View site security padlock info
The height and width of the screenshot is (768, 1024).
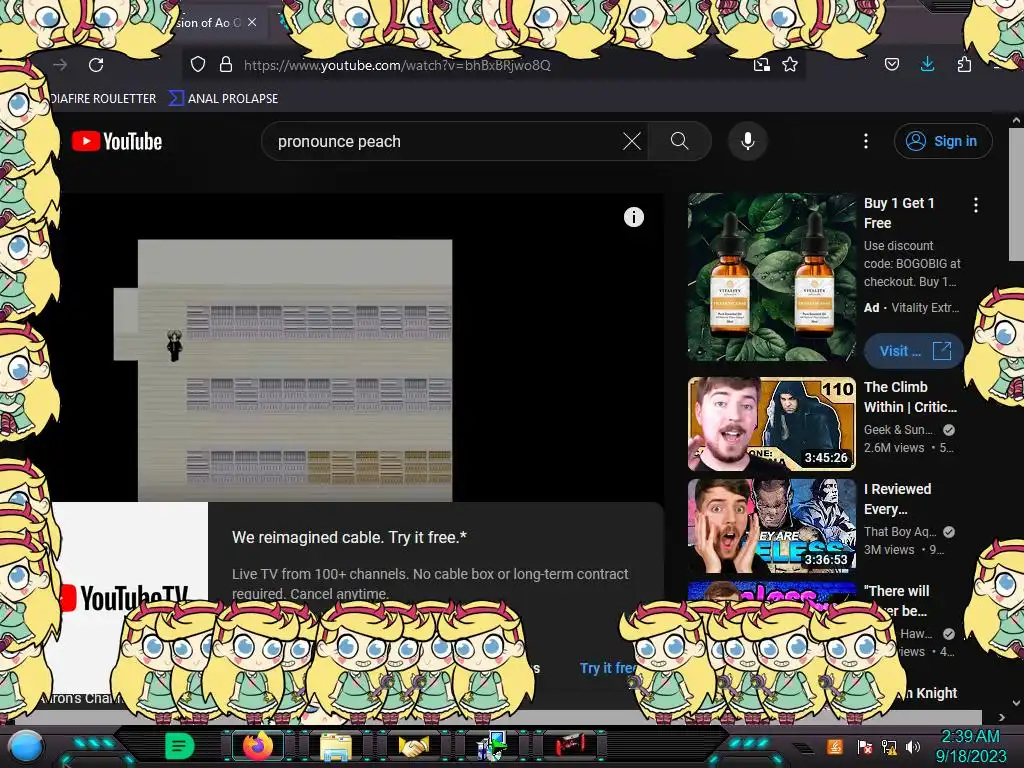click(226, 64)
